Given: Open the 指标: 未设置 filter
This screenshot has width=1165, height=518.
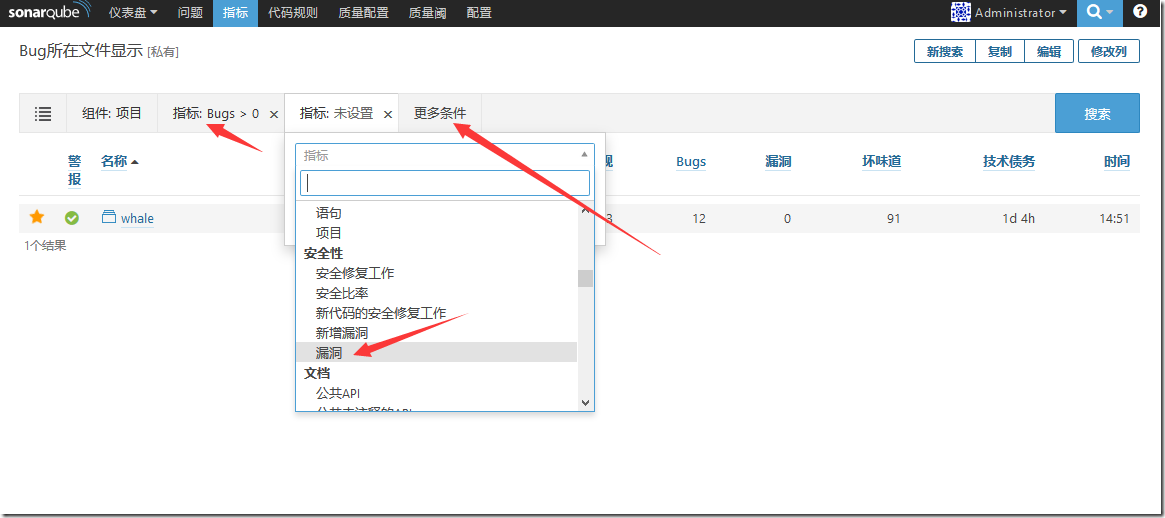Looking at the screenshot, I should coord(337,114).
